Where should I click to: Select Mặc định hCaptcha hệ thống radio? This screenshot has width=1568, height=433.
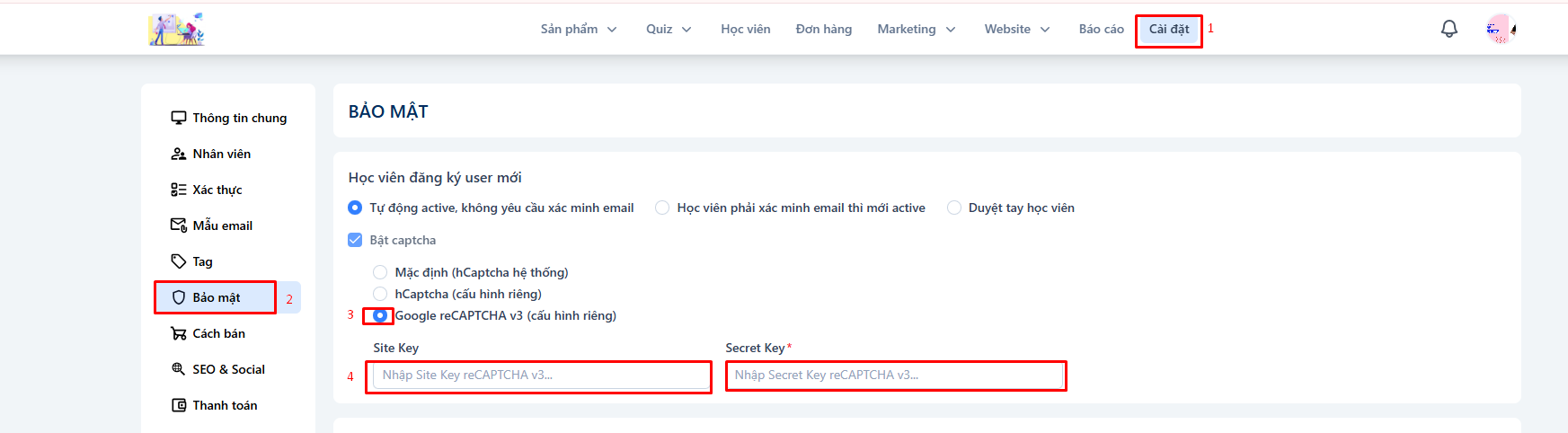tap(380, 272)
